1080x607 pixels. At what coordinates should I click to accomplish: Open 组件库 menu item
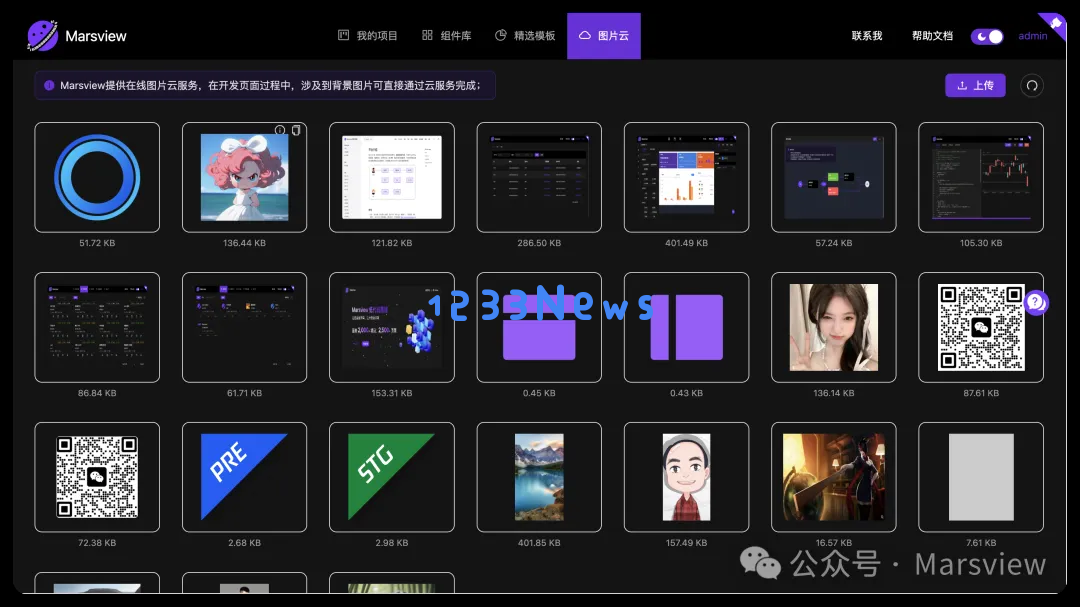coord(446,36)
